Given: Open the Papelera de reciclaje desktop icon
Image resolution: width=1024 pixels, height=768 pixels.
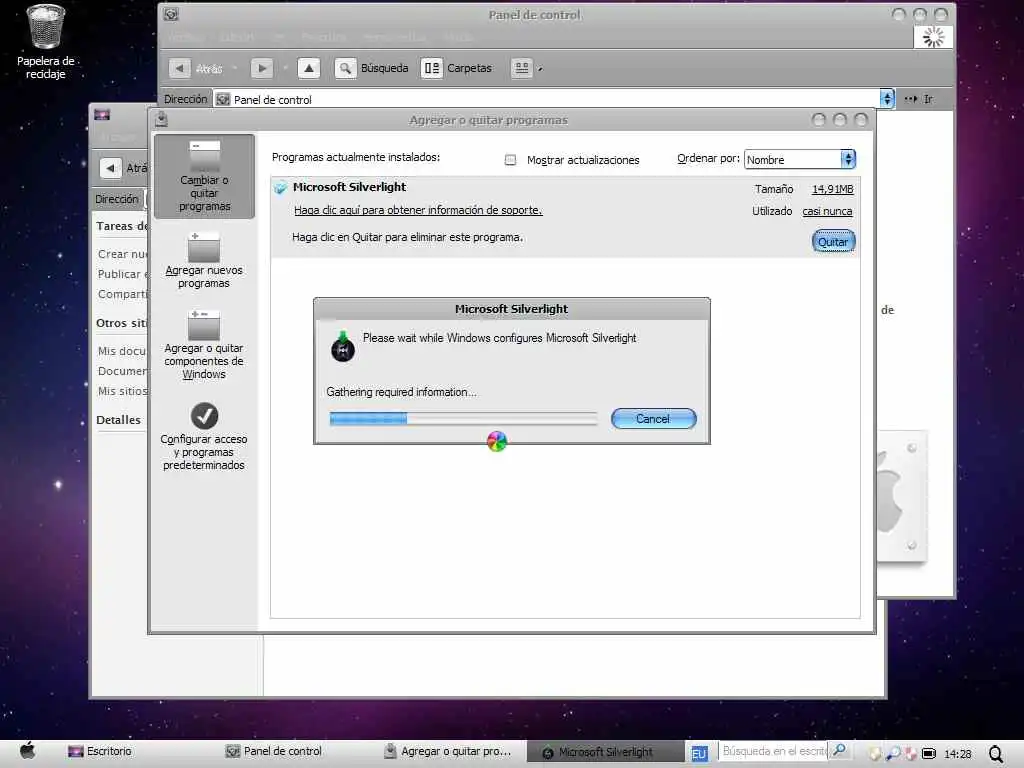Looking at the screenshot, I should point(45,41).
